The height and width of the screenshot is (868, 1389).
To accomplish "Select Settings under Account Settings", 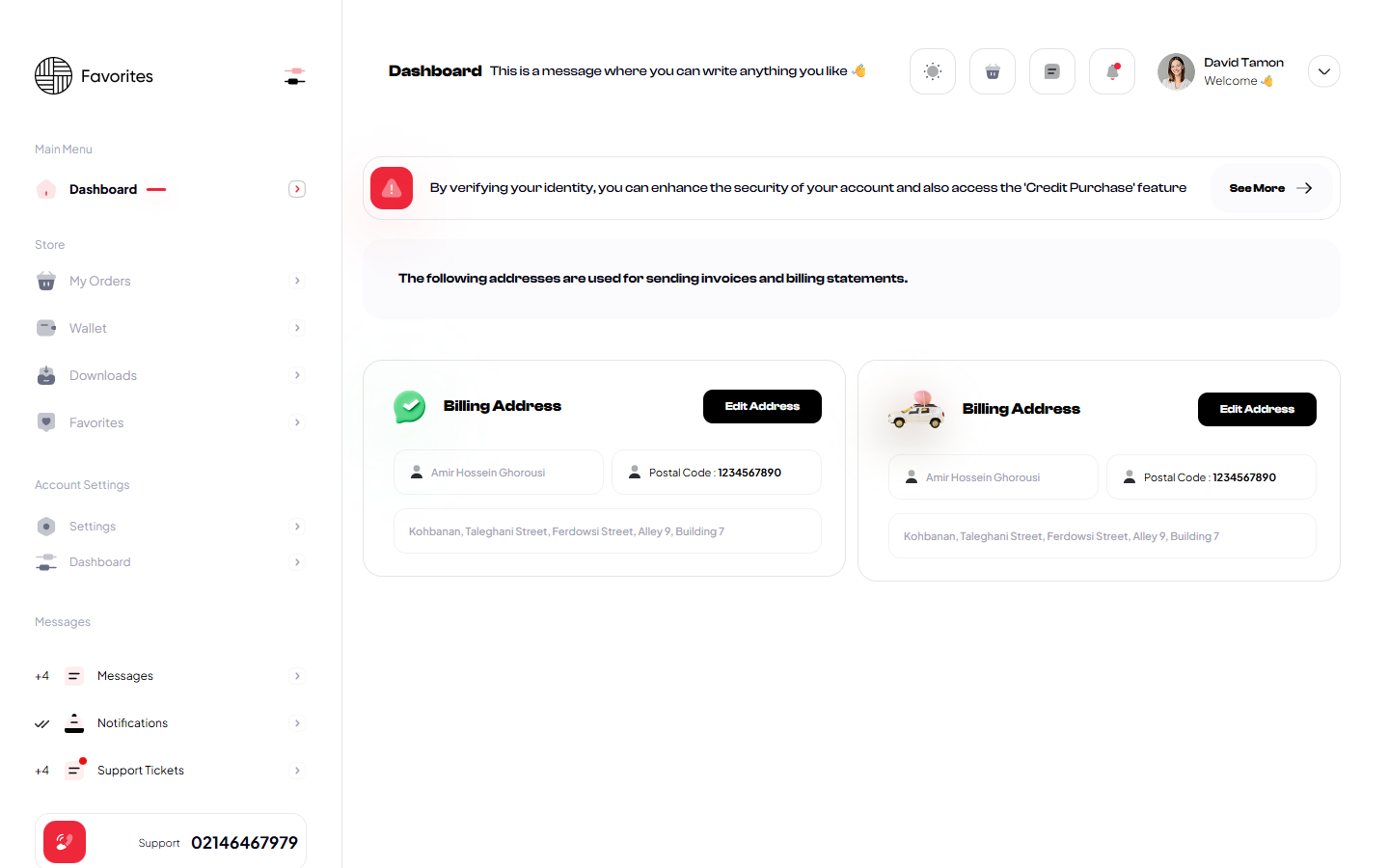I will tap(93, 527).
